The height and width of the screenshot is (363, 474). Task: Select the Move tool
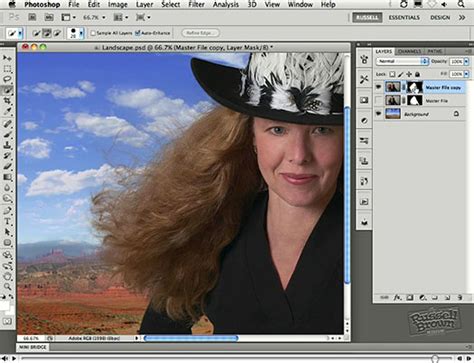(x=7, y=58)
